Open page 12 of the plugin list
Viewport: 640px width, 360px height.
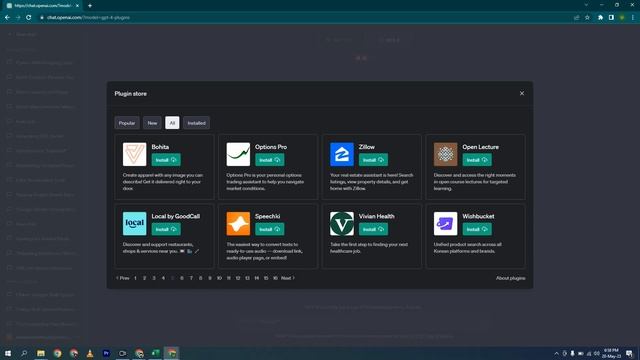pos(238,278)
